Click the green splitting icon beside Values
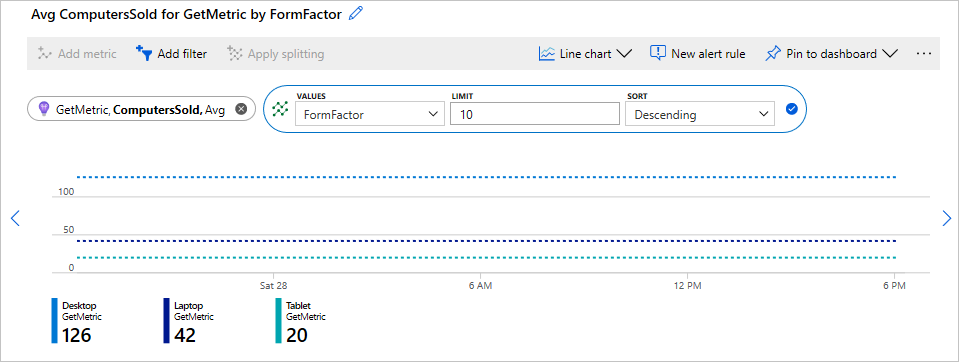Image resolution: width=959 pixels, height=362 pixels. point(280,109)
